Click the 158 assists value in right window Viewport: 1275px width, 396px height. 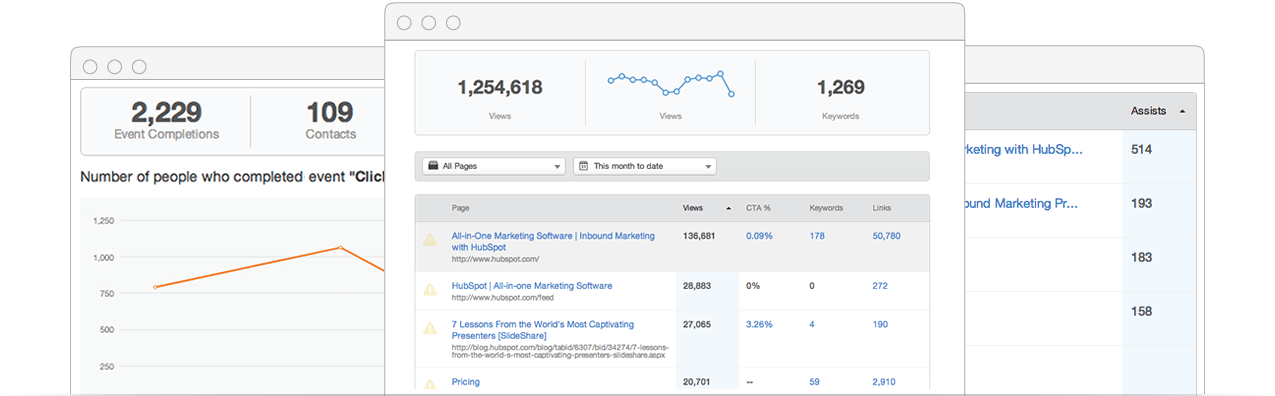[x=1141, y=311]
